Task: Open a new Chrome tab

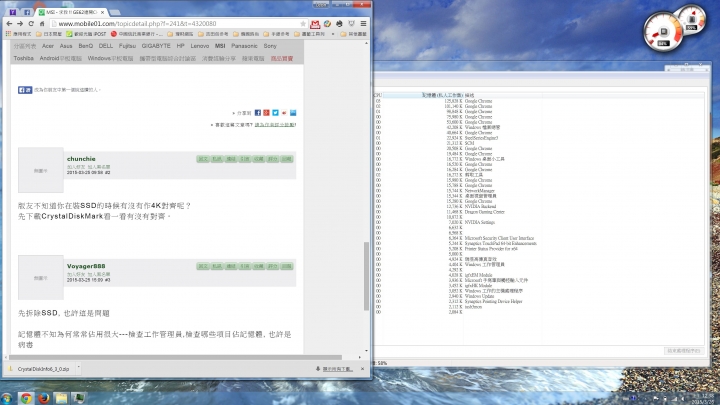Action: [115, 12]
